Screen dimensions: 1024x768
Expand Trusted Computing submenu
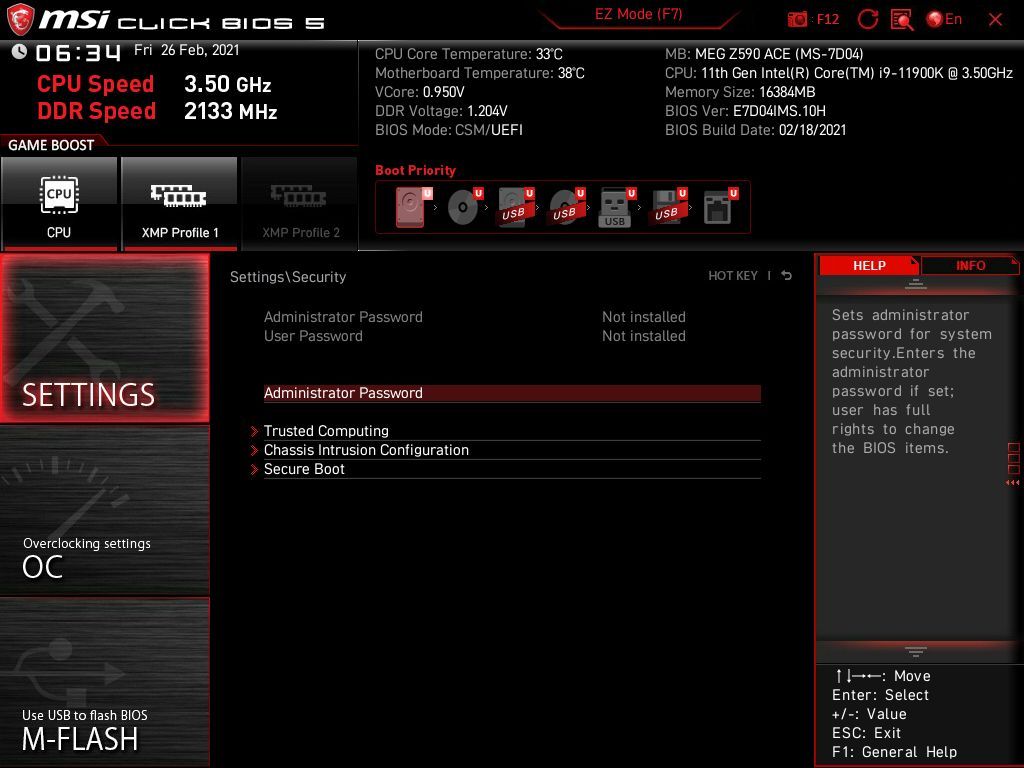click(512, 431)
